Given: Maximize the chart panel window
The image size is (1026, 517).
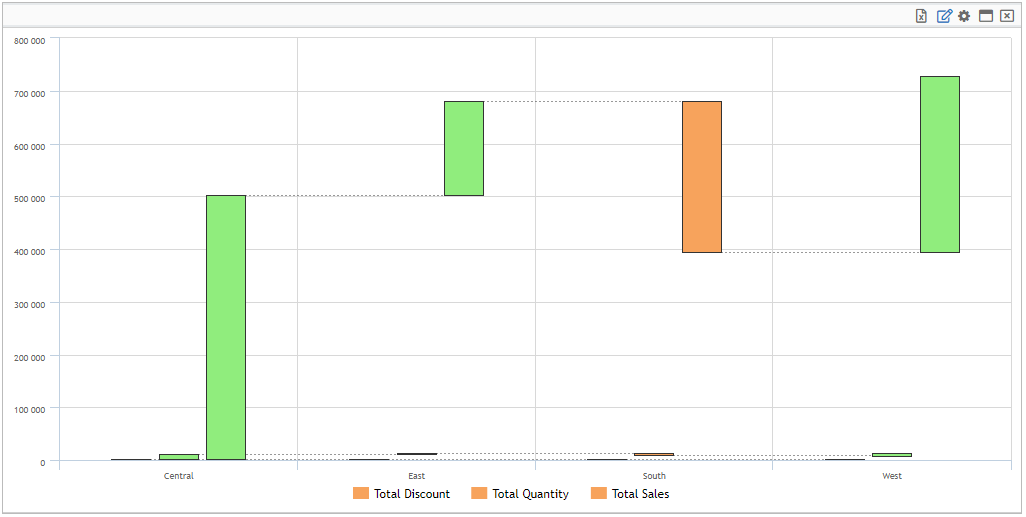Looking at the screenshot, I should pos(986,16).
